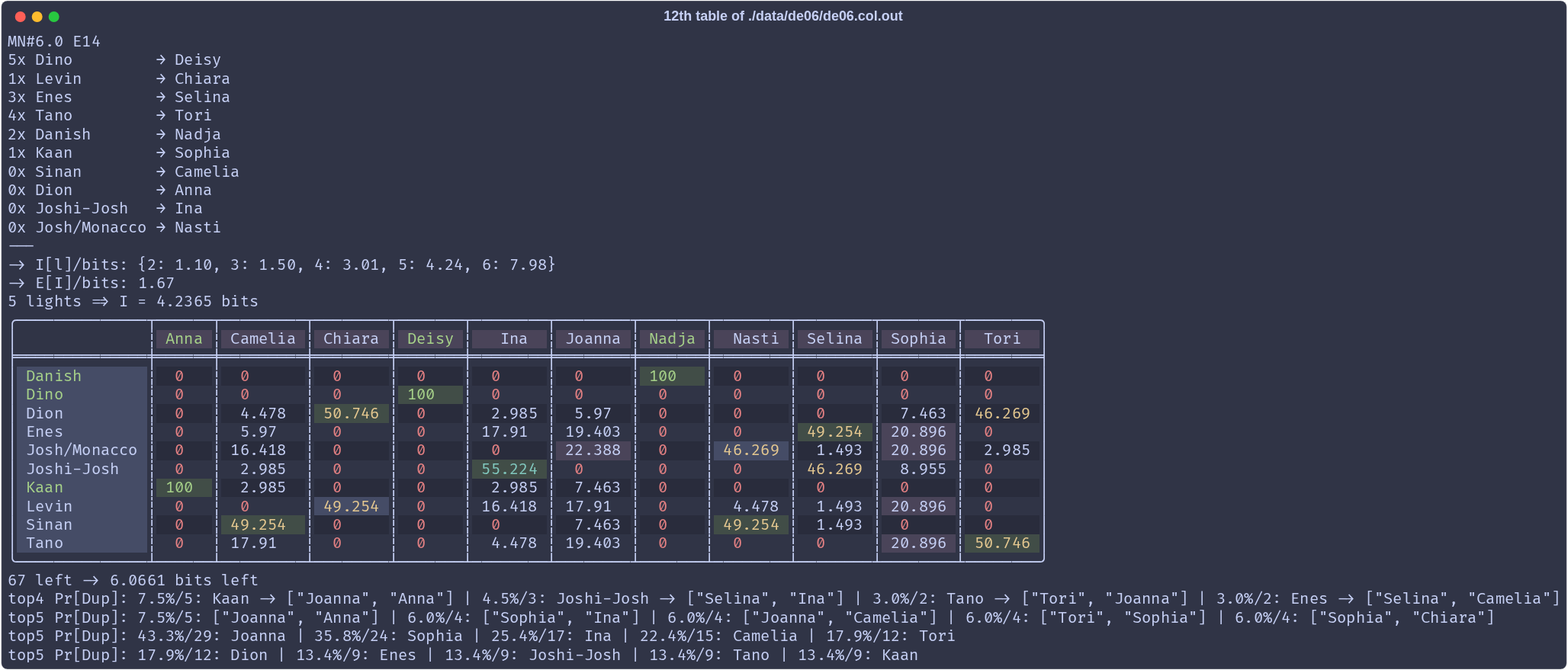The width and height of the screenshot is (1568, 670).
Task: Click the 46.269 cell in Dion row
Action: (1002, 414)
